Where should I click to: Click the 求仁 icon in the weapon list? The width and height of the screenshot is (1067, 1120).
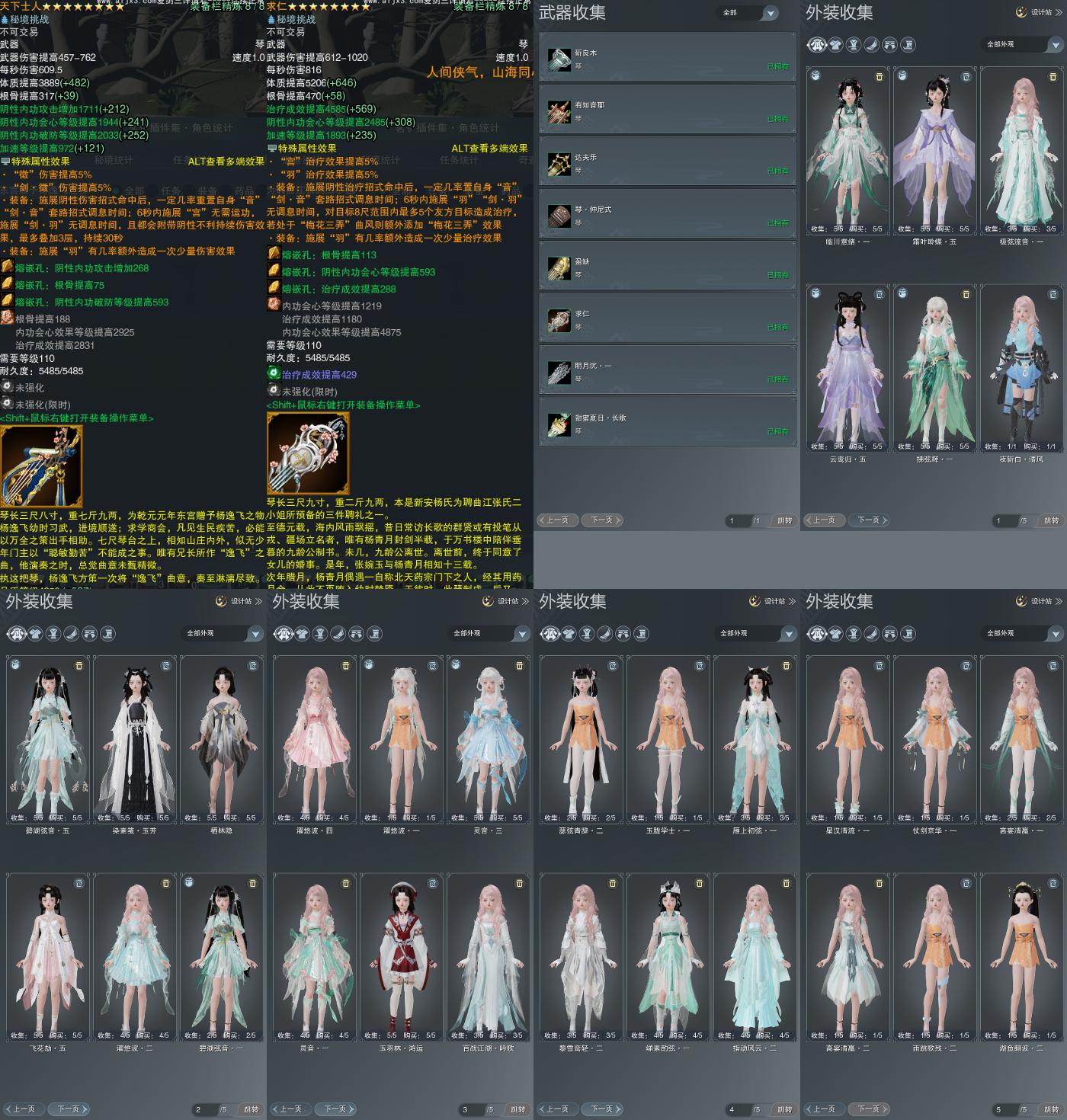(x=559, y=320)
